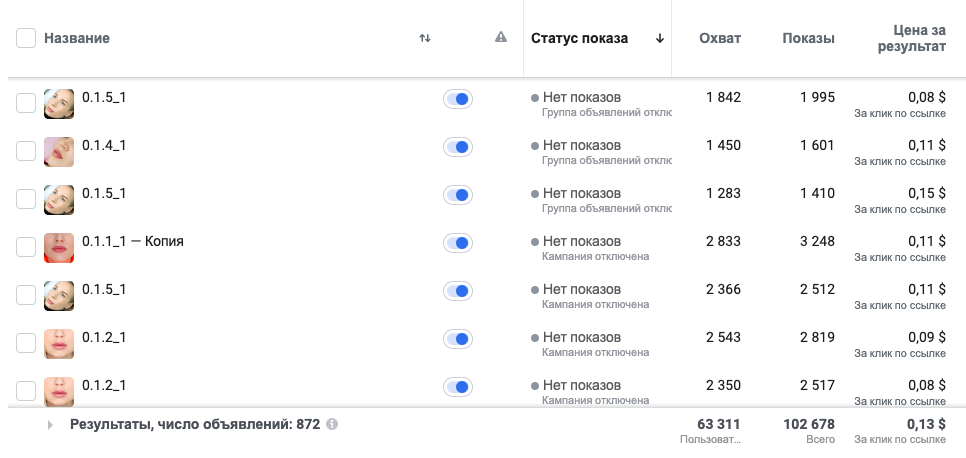Viewport: 966px width, 458px height.
Task: Turn off the toggle for ad 0.1.4_1
Action: pos(458,147)
